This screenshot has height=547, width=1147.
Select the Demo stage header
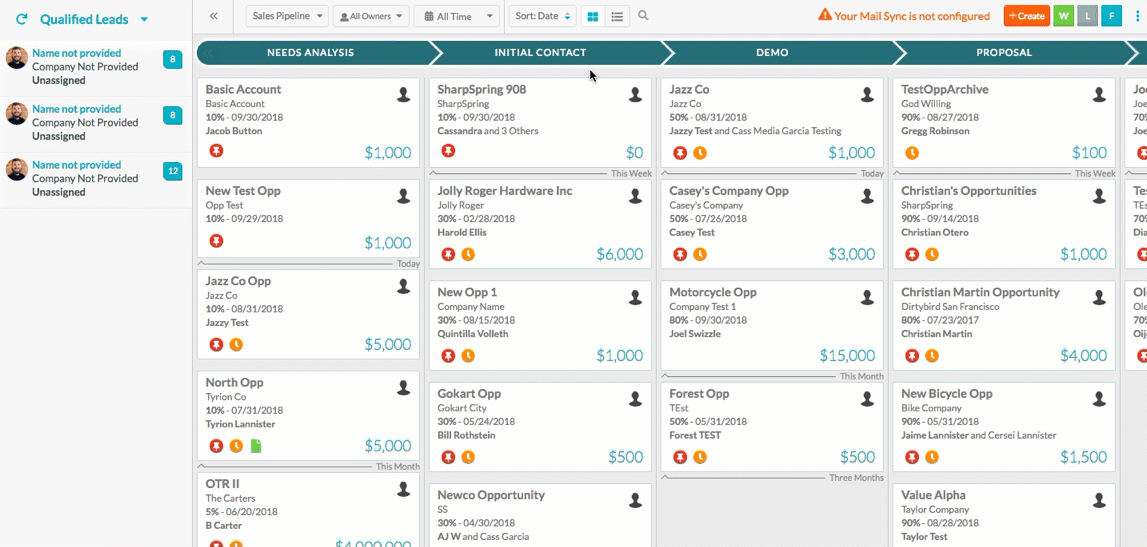(772, 52)
